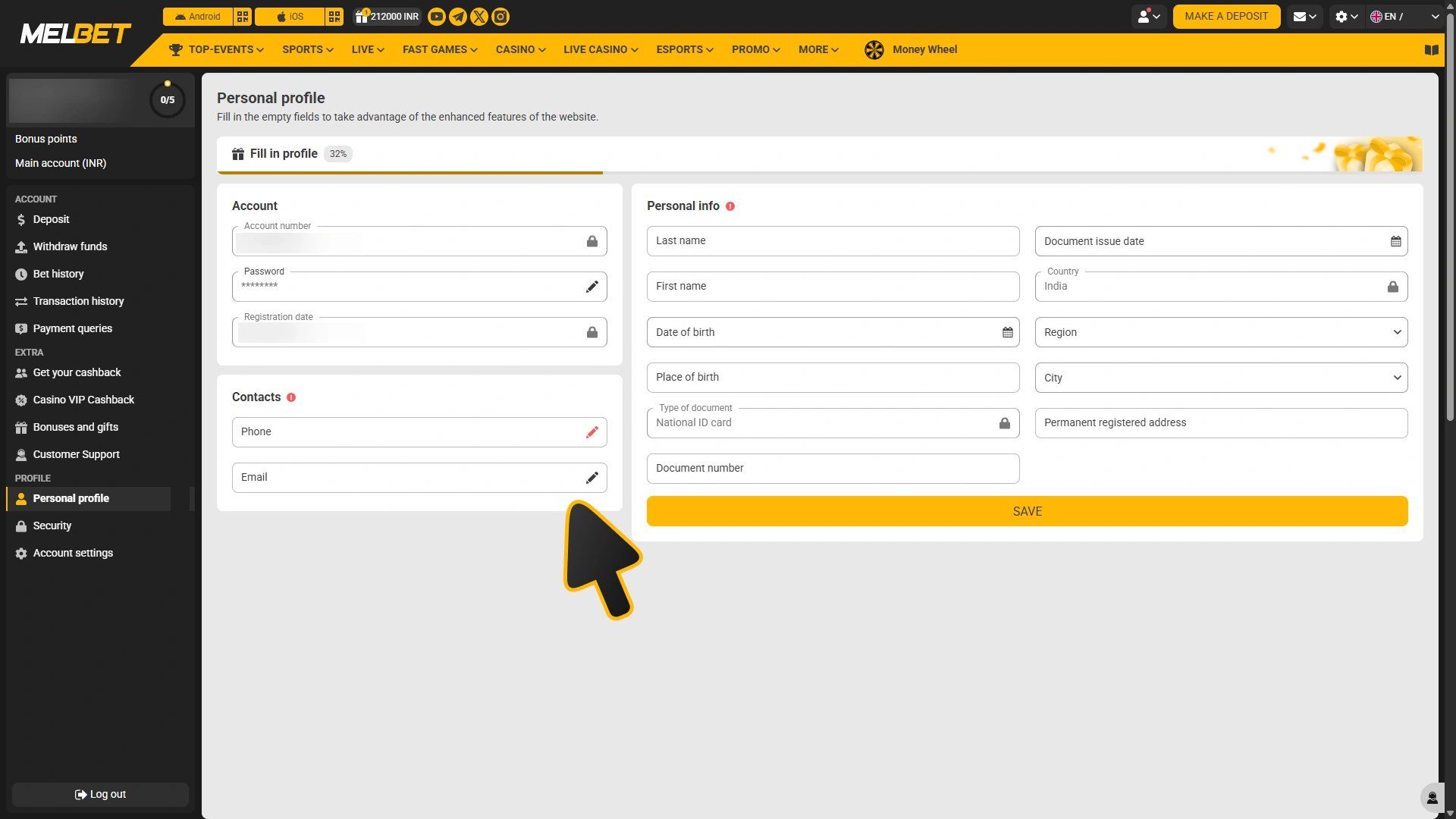1456x819 pixels.
Task: Click MAKE A DEPOSIT button
Action: point(1226,17)
